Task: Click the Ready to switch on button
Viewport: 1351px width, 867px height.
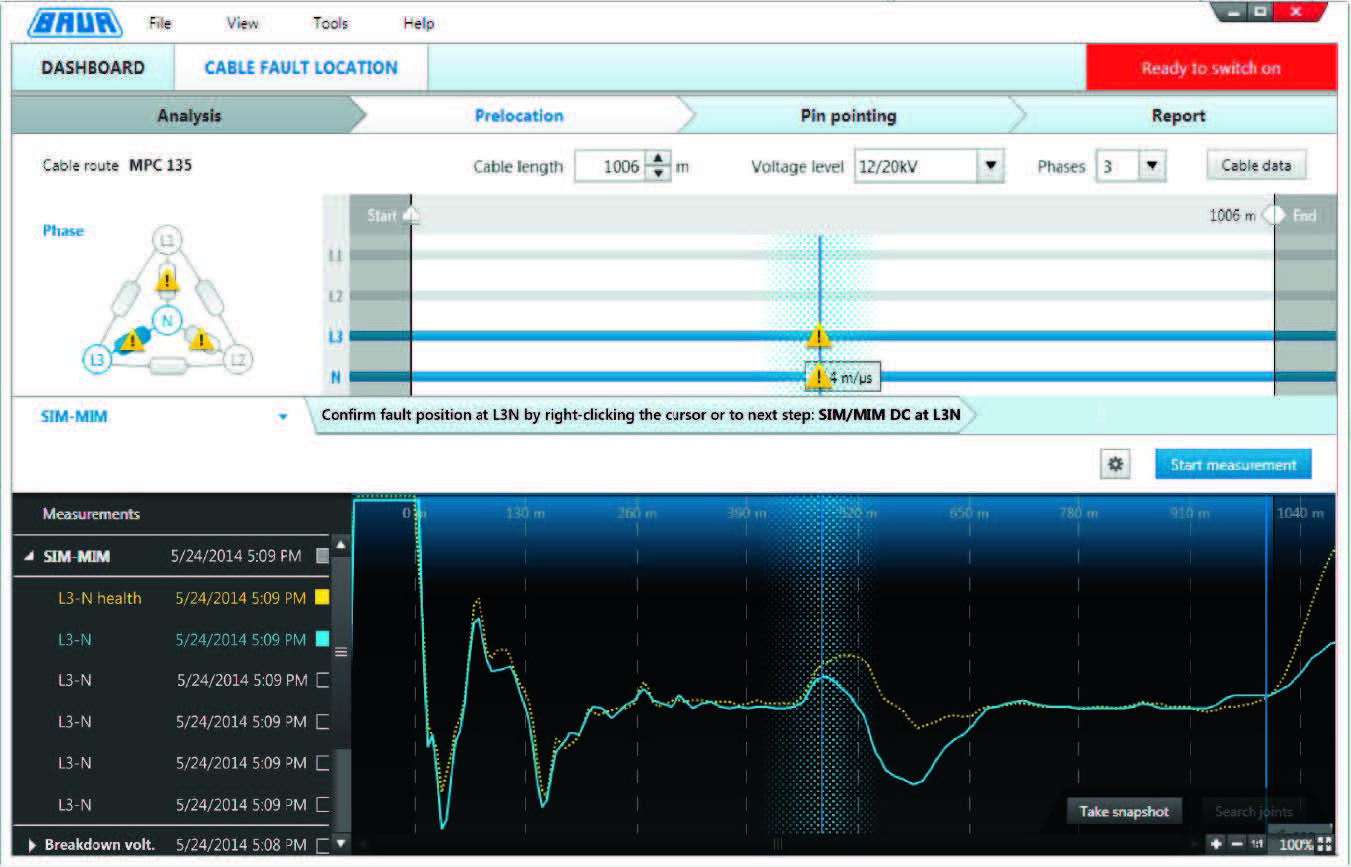Action: click(x=1211, y=68)
